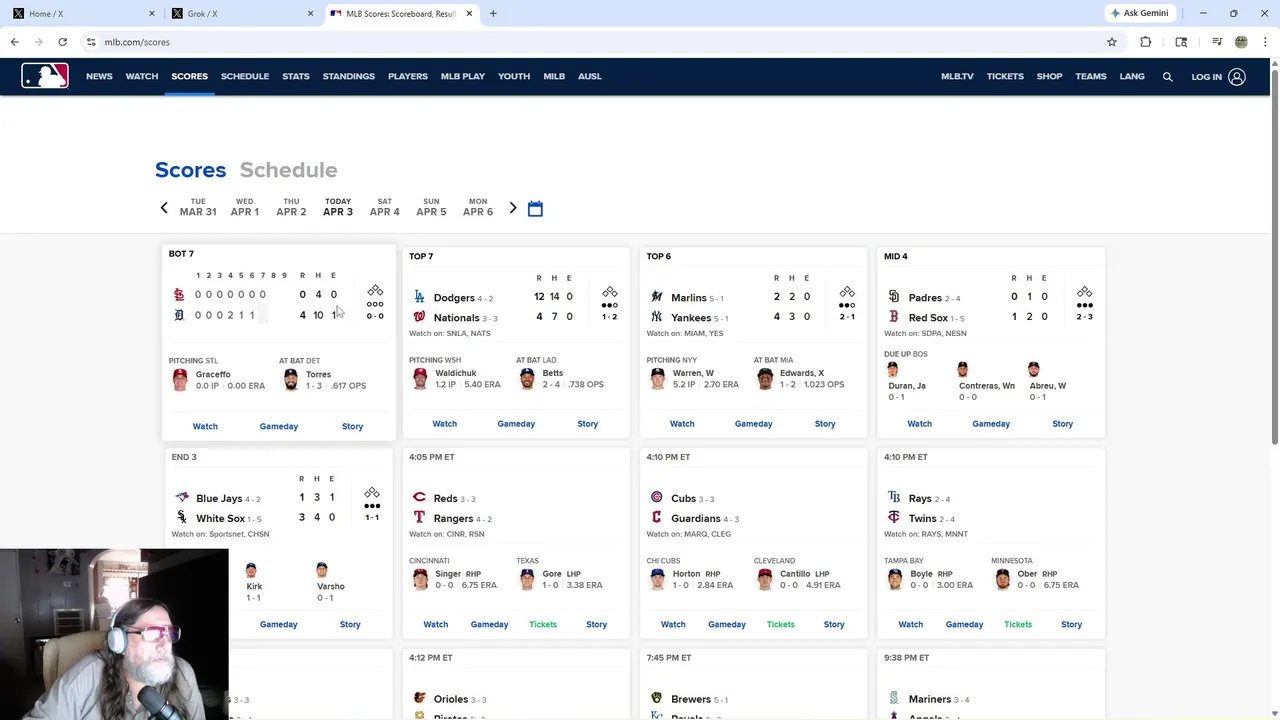Image resolution: width=1280 pixels, height=720 pixels.
Task: Click the Reds team logo
Action: click(x=420, y=498)
